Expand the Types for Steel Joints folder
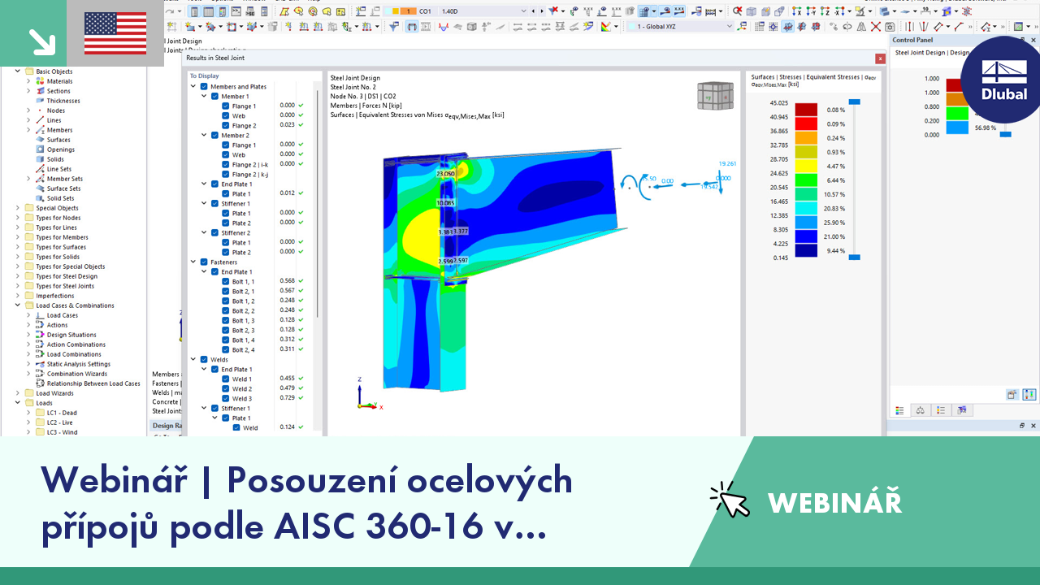This screenshot has height=585, width=1040. pyautogui.click(x=18, y=286)
